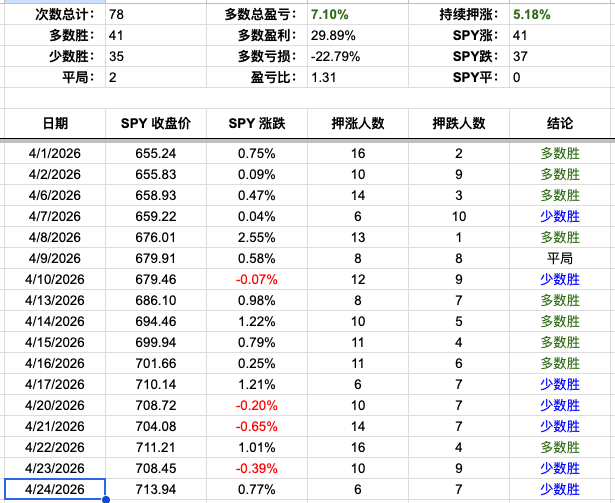Select 多数胜 result for 4/22/2026

point(560,447)
